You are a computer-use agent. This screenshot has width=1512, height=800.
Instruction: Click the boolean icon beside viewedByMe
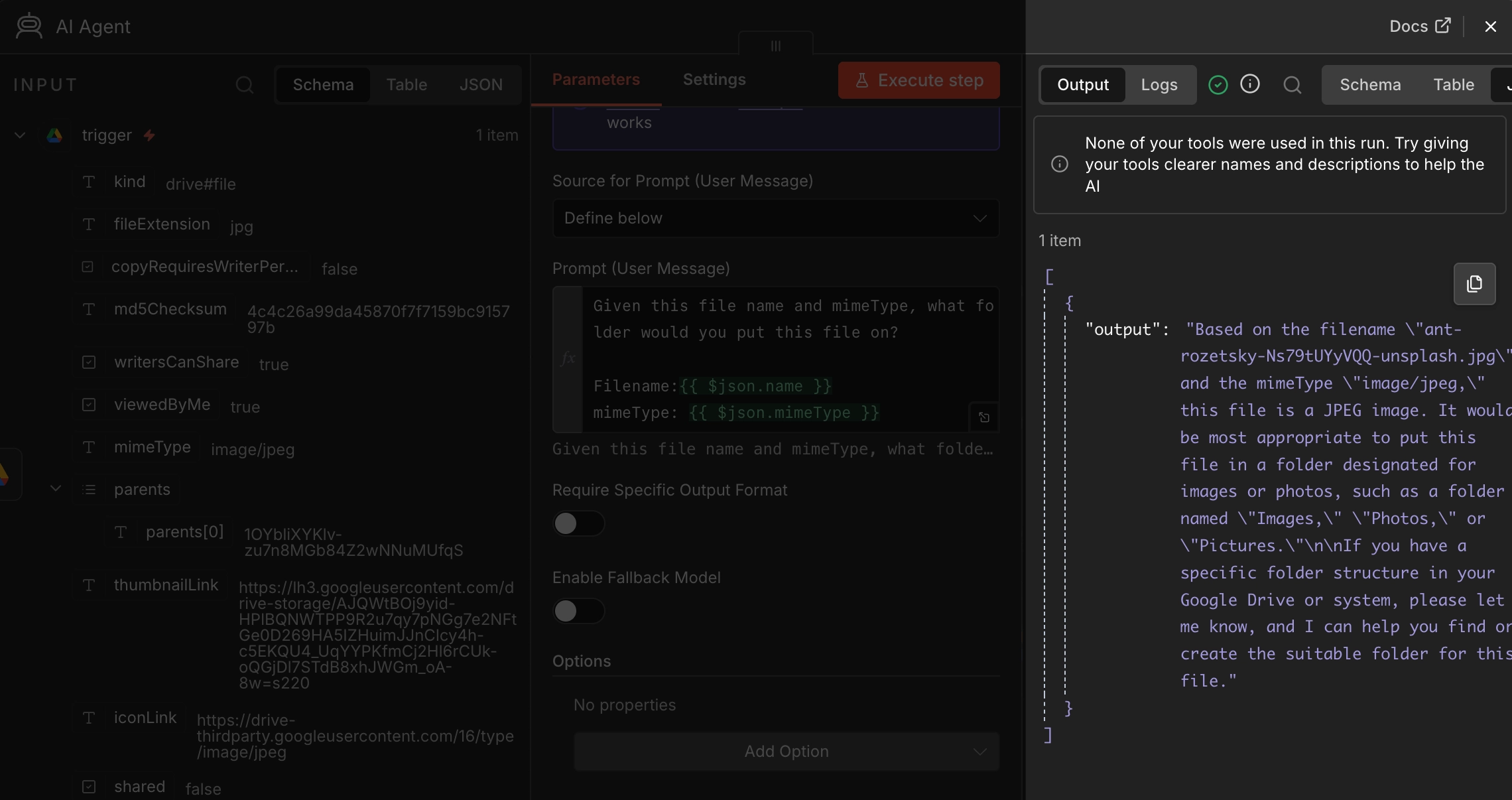89,405
